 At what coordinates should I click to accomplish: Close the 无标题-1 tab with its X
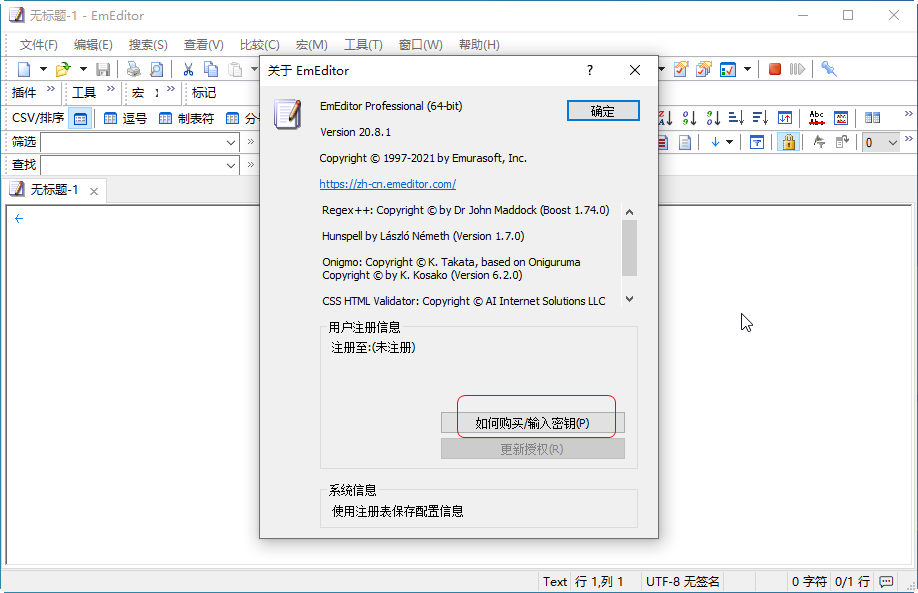pos(94,191)
